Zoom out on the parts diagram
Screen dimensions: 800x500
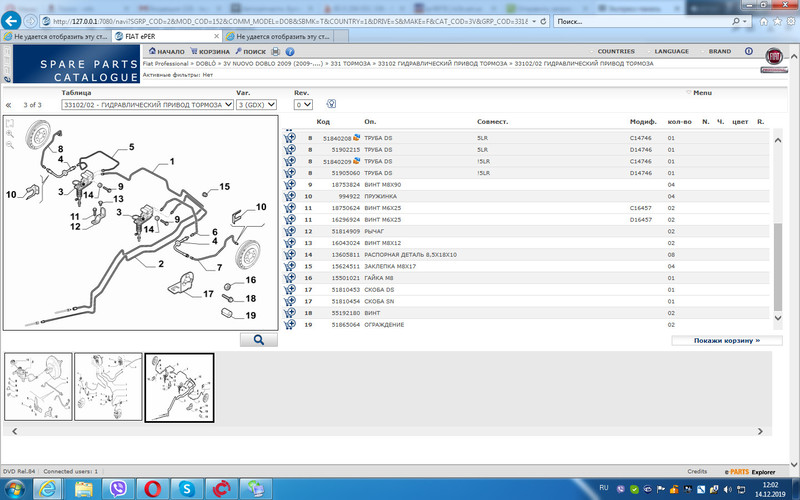[10, 145]
